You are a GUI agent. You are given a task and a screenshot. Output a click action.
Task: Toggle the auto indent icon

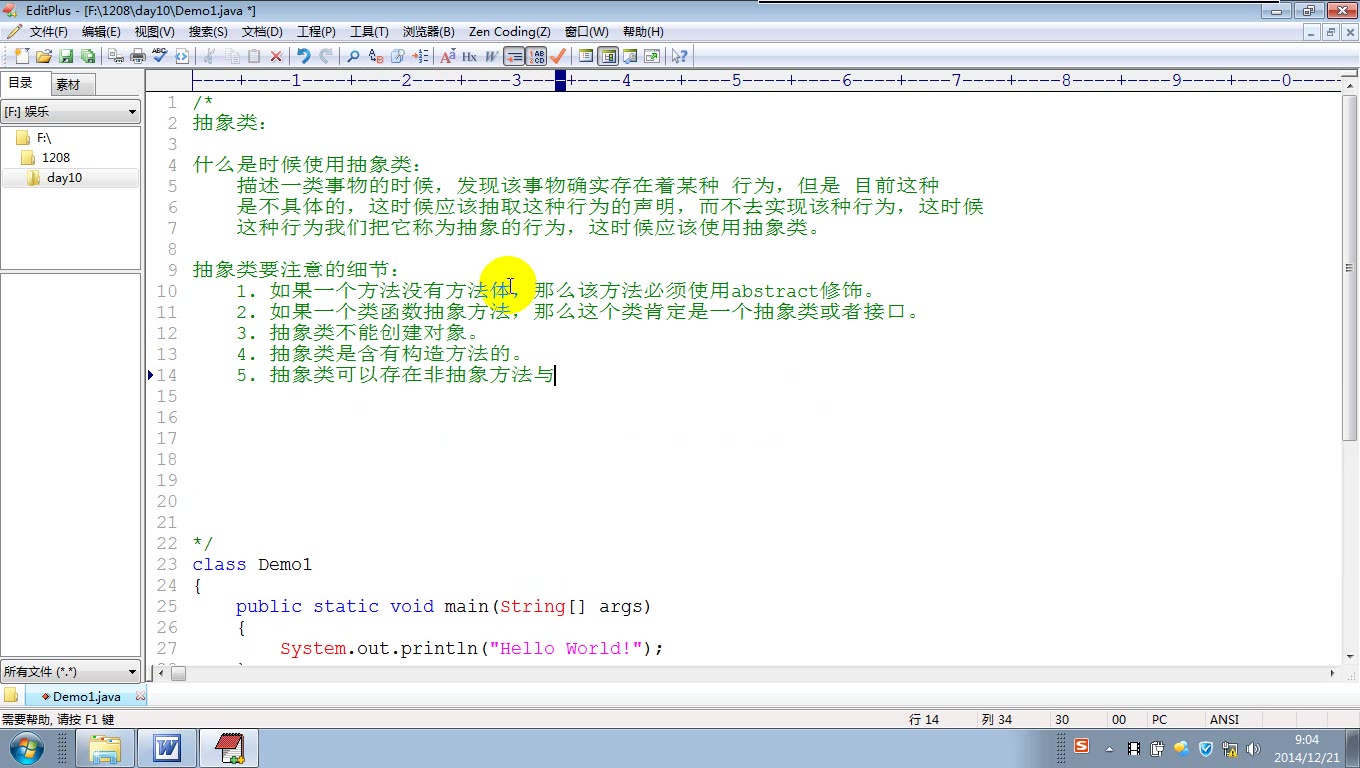pyautogui.click(x=513, y=56)
